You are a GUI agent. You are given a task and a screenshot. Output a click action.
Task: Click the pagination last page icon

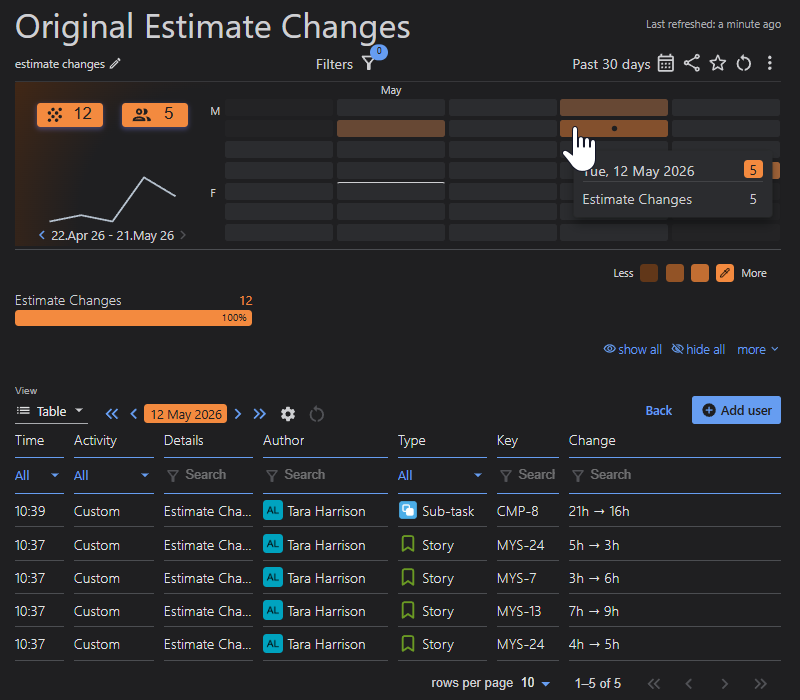click(760, 683)
